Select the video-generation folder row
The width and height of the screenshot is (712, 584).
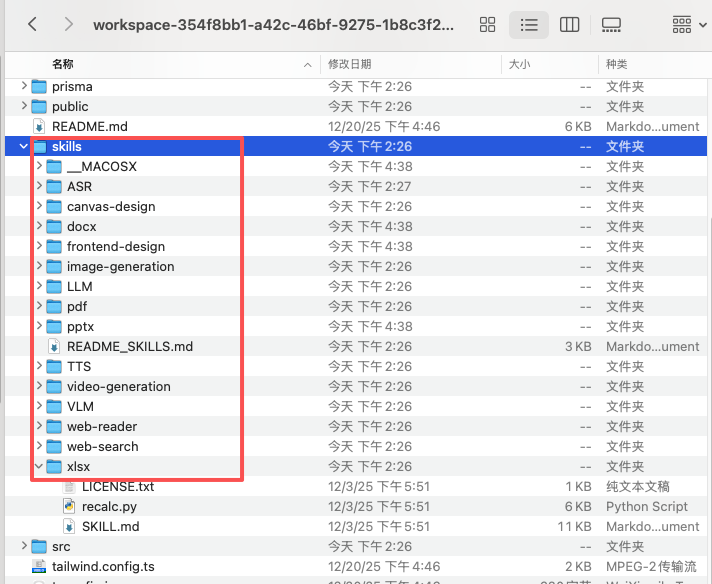pos(118,386)
